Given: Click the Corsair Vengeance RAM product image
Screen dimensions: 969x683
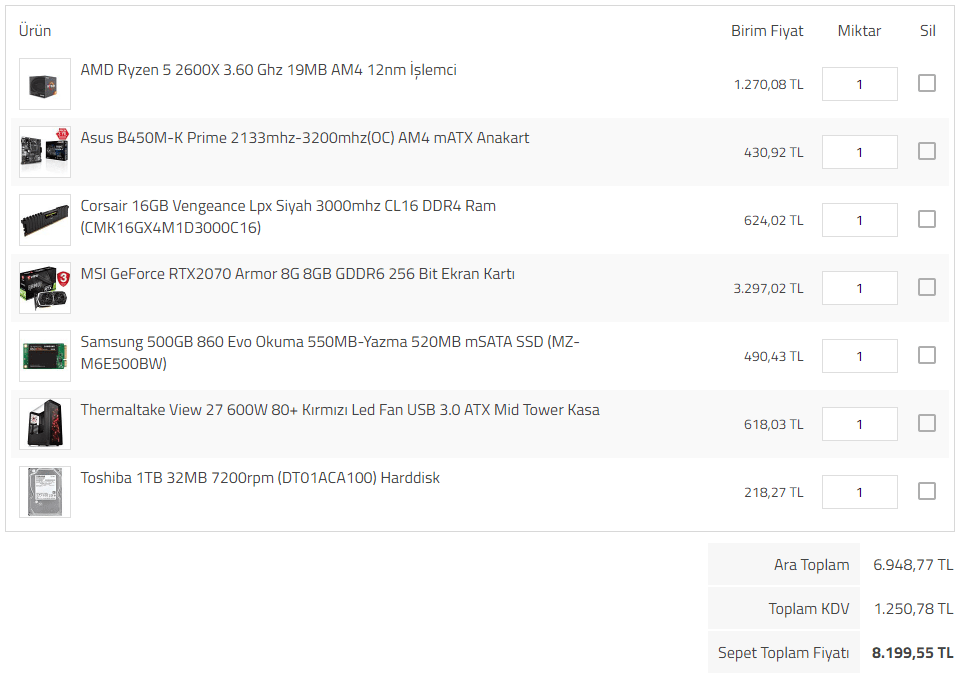Looking at the screenshot, I should [x=45, y=220].
